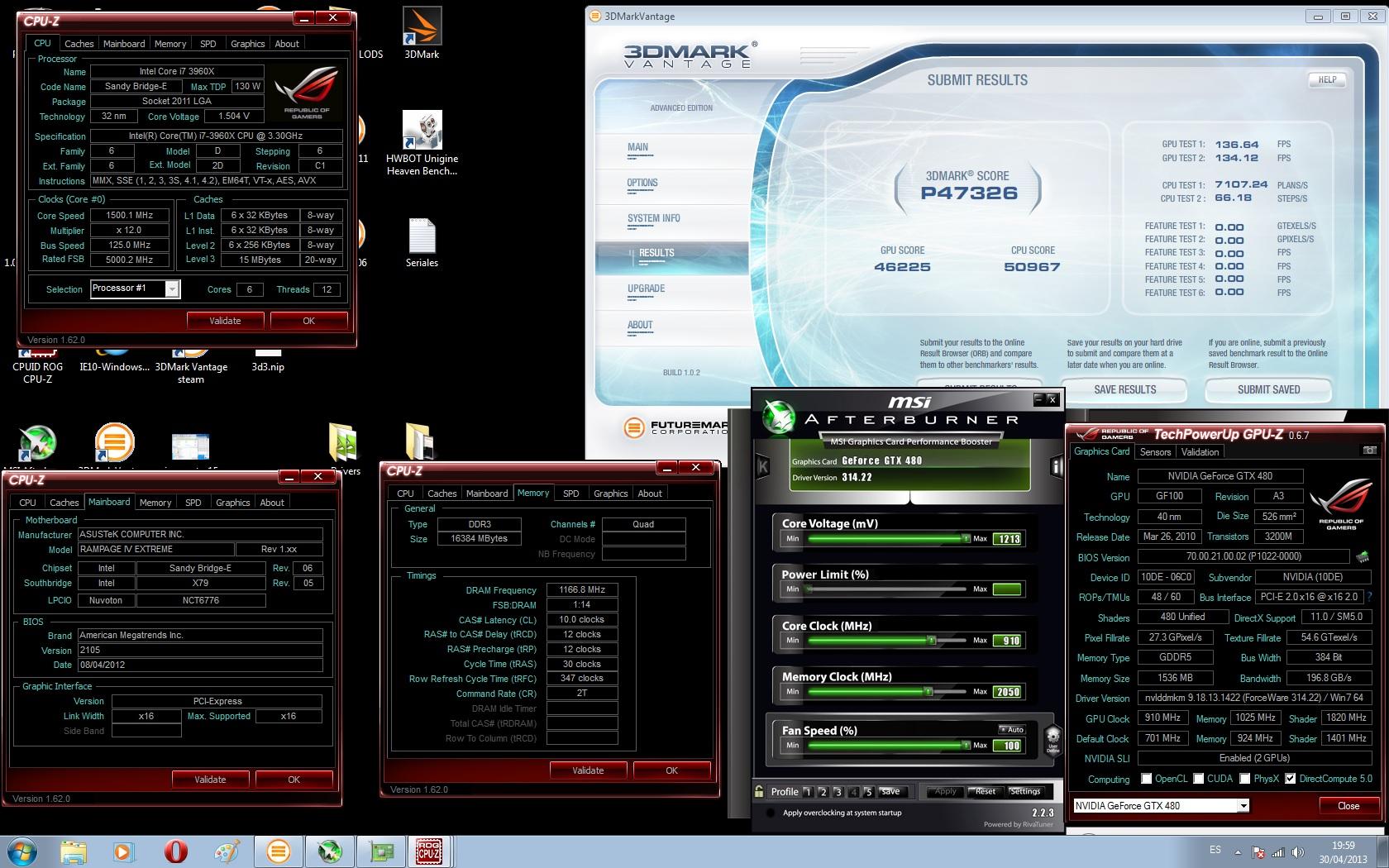The height and width of the screenshot is (868, 1389).
Task: Click SAVE RESULTS in 3DMark Vantage
Action: pos(1124,389)
